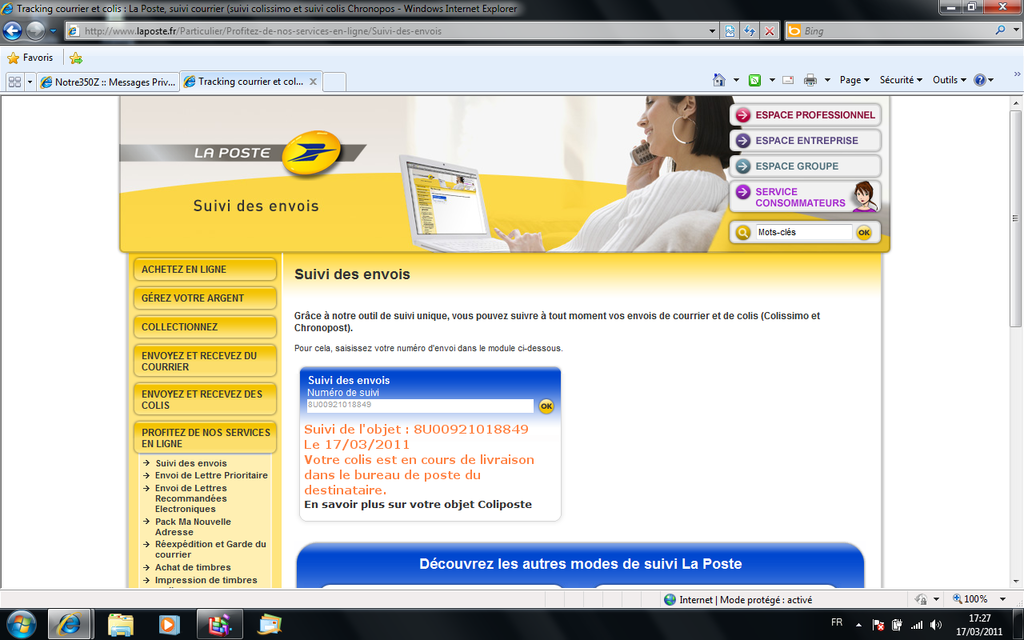Go to Espace Groupe
This screenshot has height=640, width=1024.
point(805,166)
